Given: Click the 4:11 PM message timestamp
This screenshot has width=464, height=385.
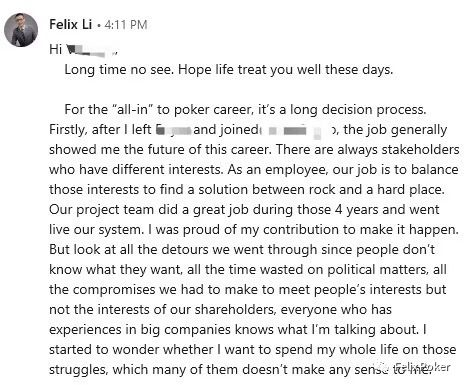Looking at the screenshot, I should (126, 25).
